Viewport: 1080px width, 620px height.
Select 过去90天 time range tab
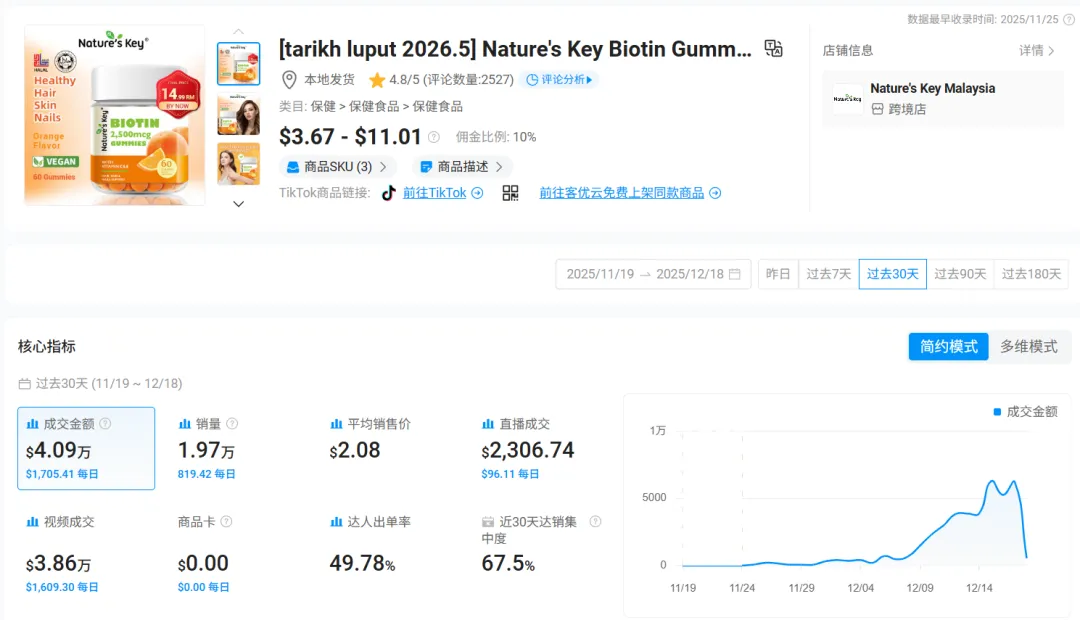pyautogui.click(x=960, y=274)
